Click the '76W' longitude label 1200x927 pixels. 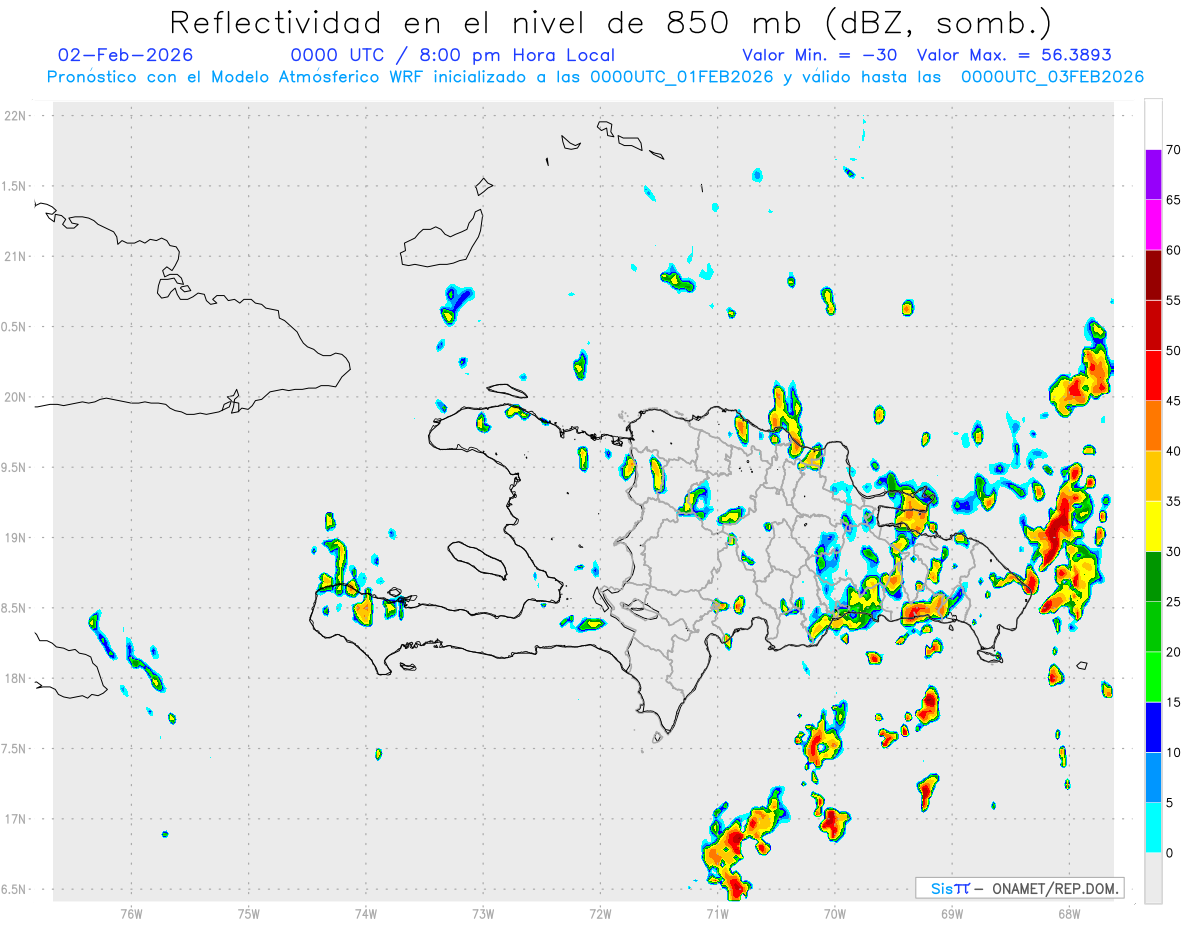(x=131, y=913)
